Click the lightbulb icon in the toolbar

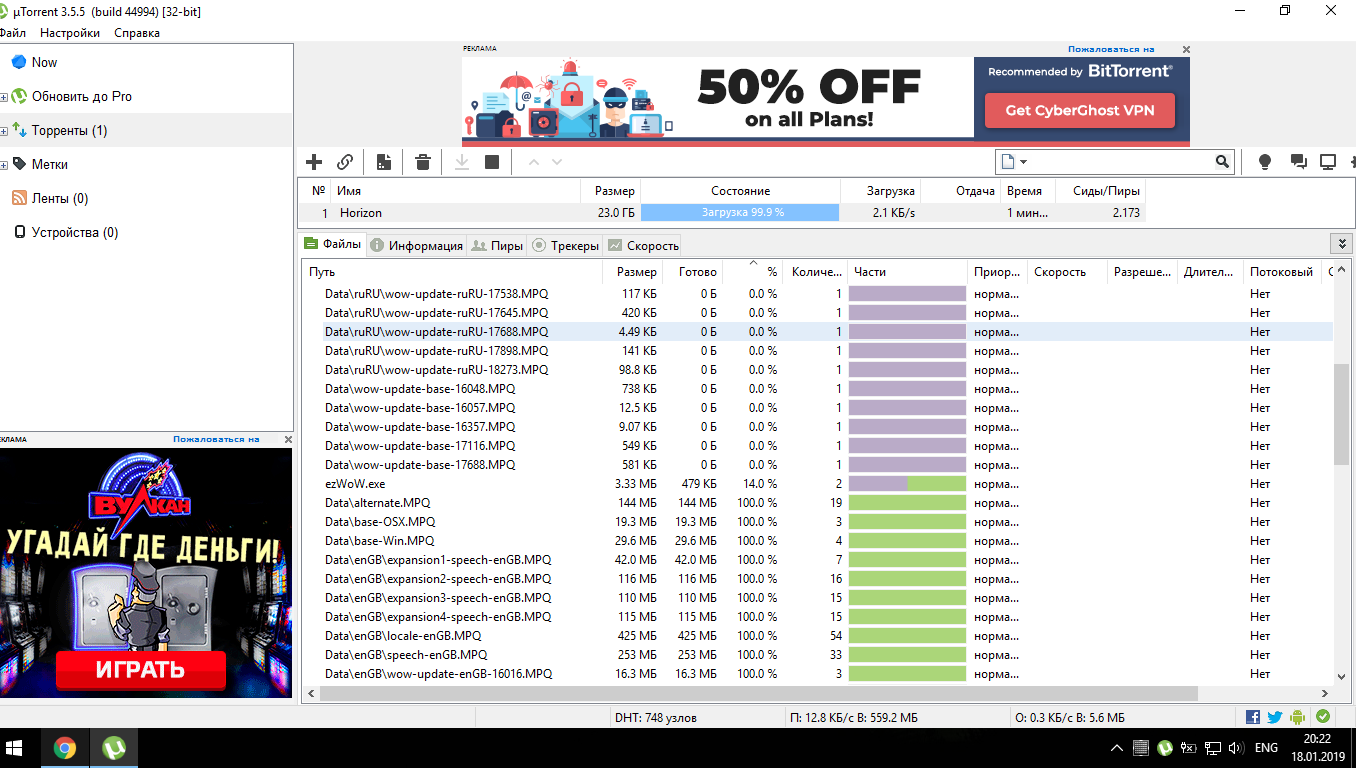point(1264,162)
